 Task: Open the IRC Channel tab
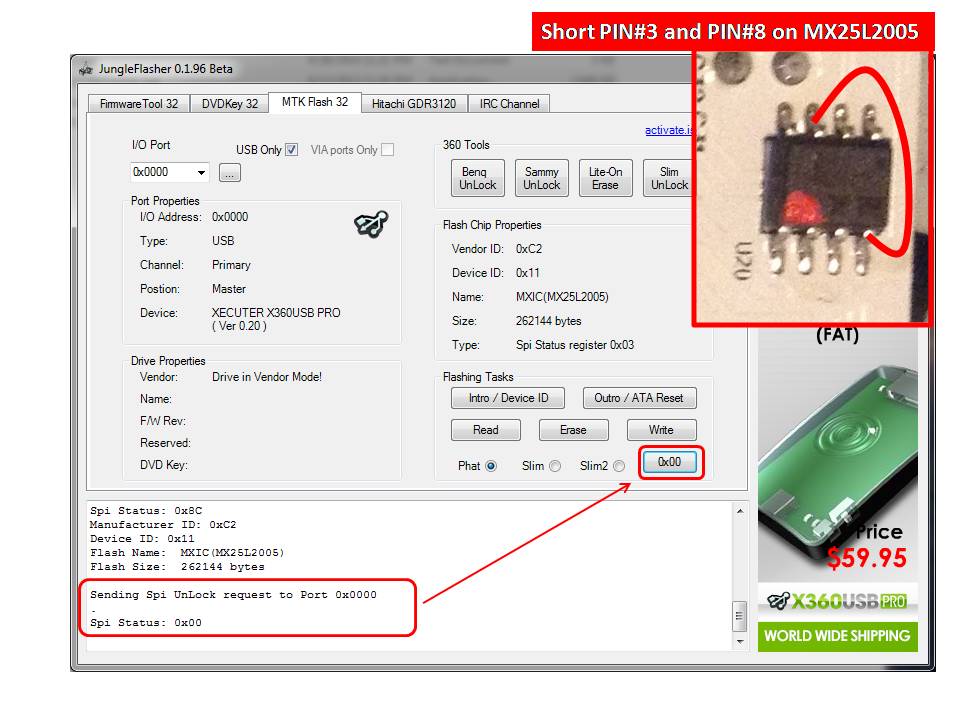coord(509,104)
